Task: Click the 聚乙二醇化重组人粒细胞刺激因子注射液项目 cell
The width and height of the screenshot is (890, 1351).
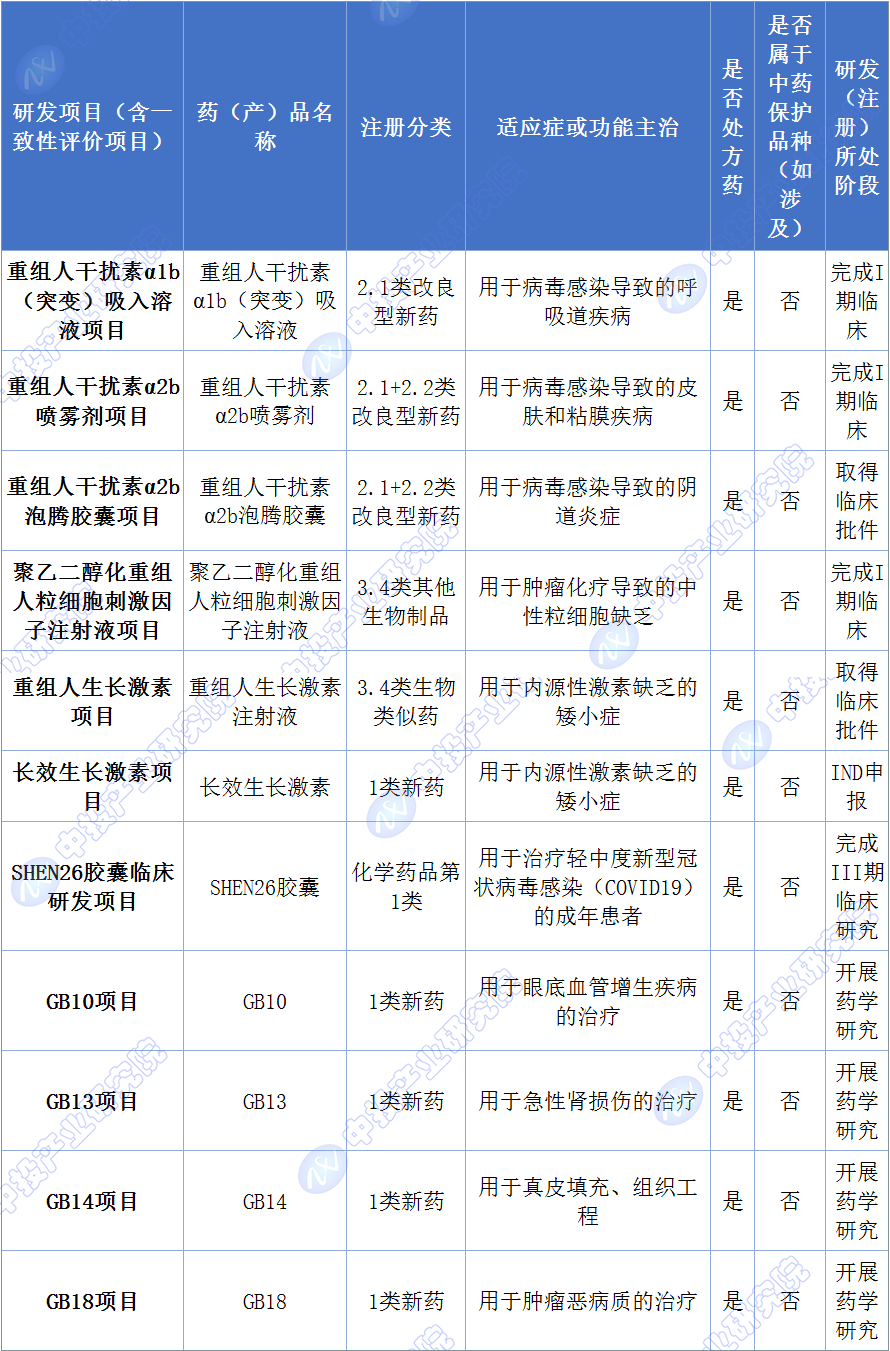Action: (92, 601)
